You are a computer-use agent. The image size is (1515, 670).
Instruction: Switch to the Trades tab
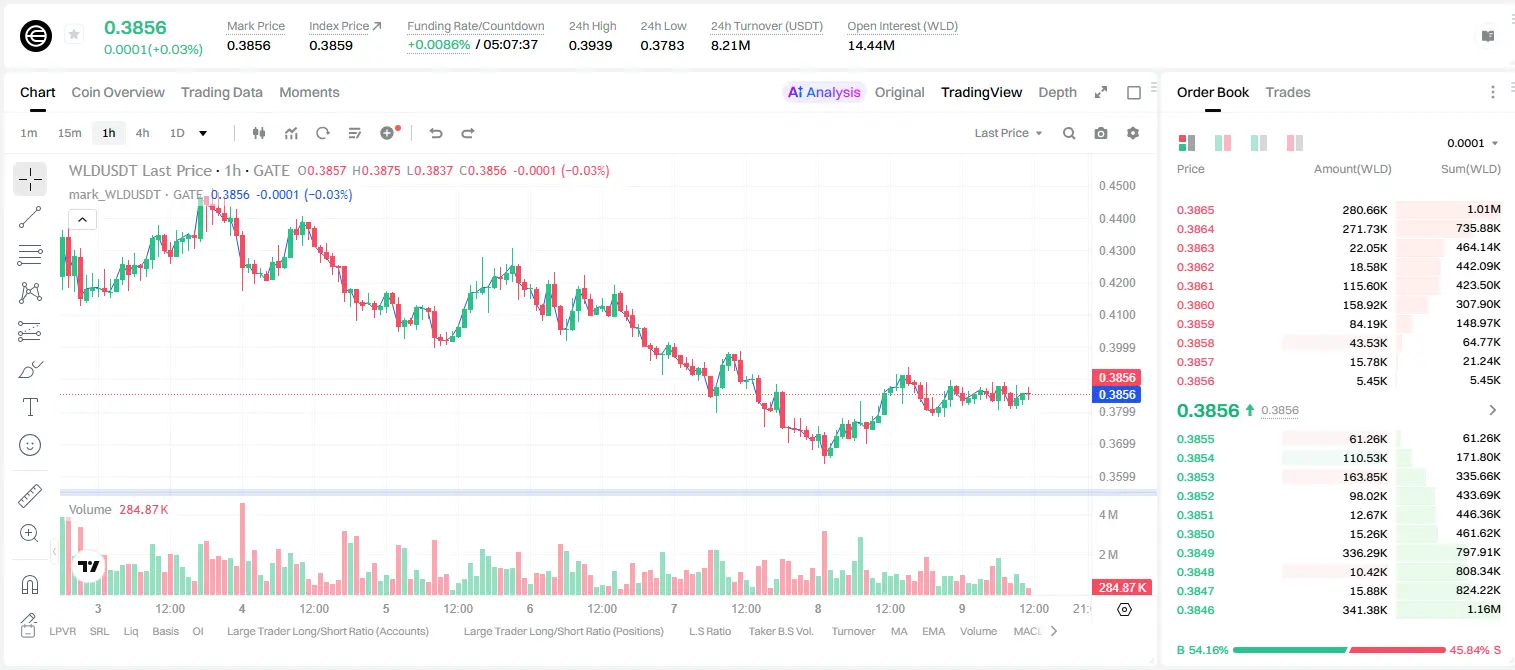[1287, 92]
